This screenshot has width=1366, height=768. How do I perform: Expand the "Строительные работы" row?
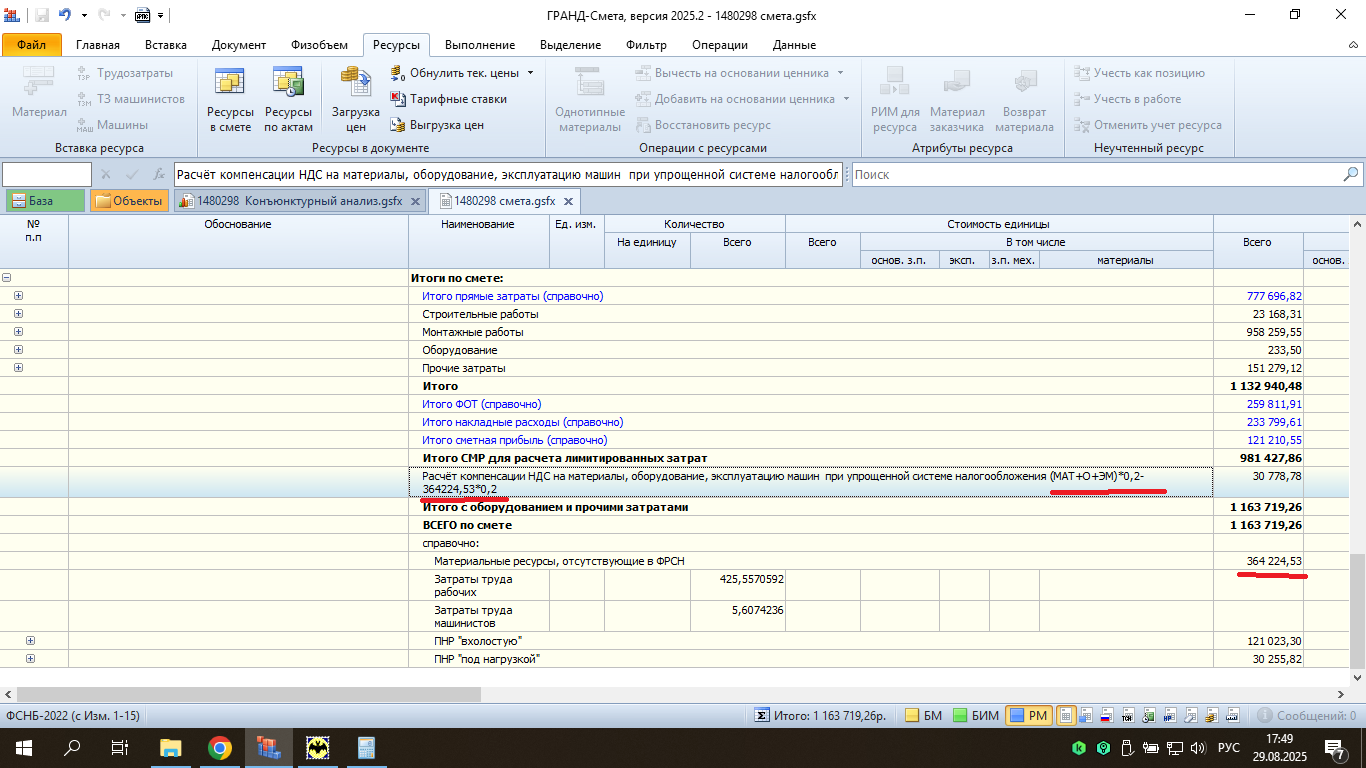pos(18,314)
